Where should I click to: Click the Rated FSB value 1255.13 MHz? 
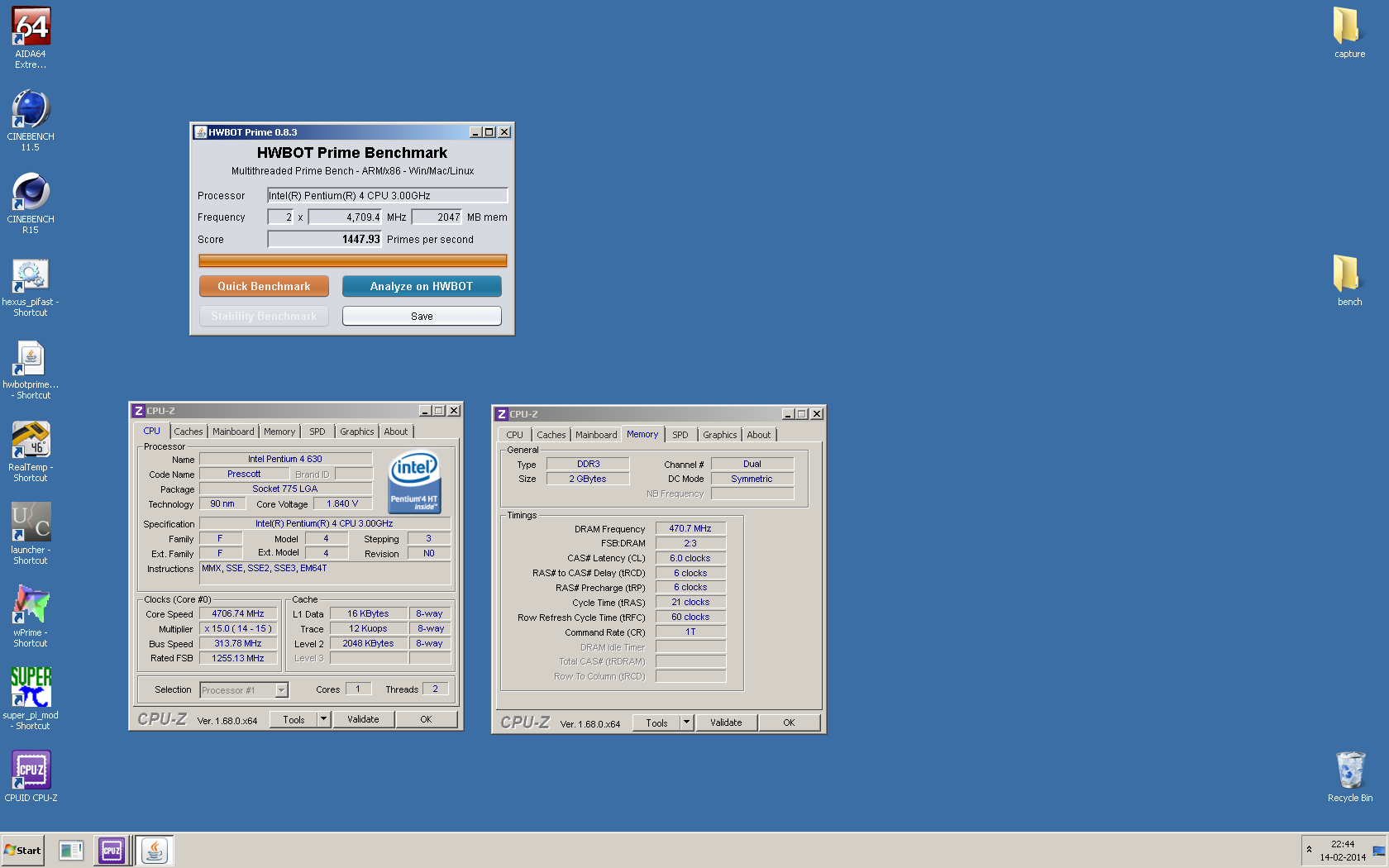pos(238,658)
